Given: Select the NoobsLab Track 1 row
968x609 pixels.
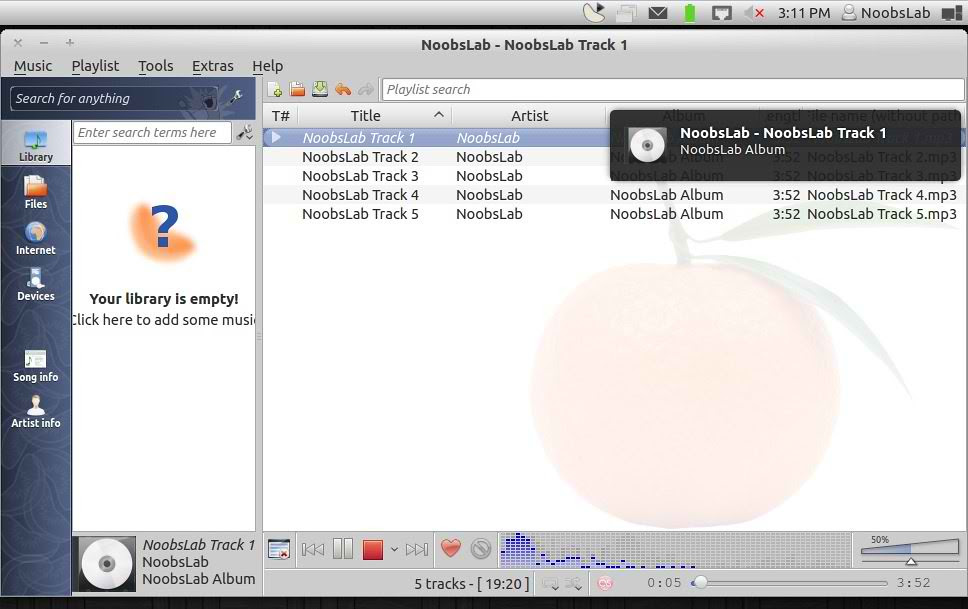Looking at the screenshot, I should pyautogui.click(x=437, y=138).
